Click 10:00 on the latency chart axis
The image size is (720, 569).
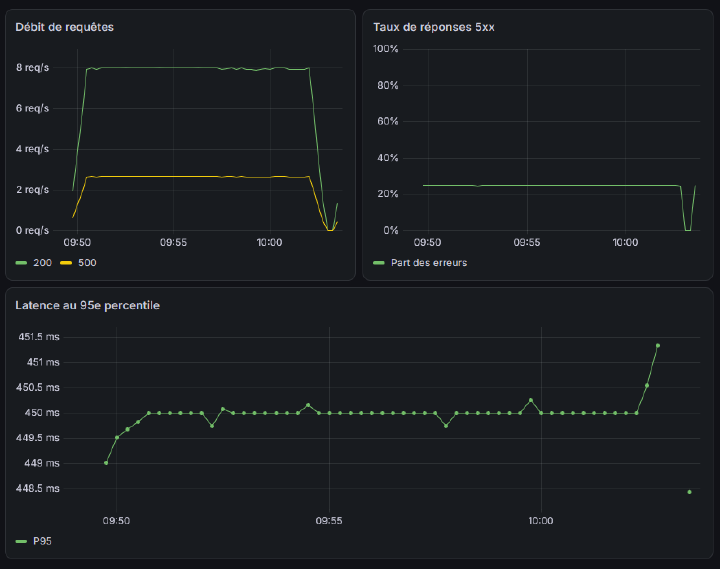(541, 521)
